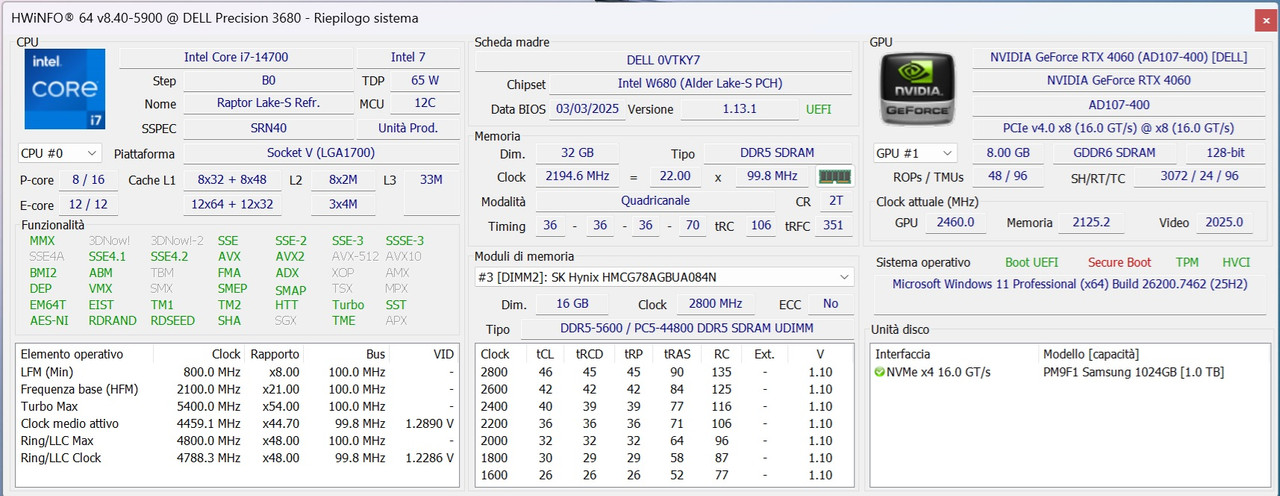
Task: Click the green NVMe status check icon
Action: click(880, 372)
